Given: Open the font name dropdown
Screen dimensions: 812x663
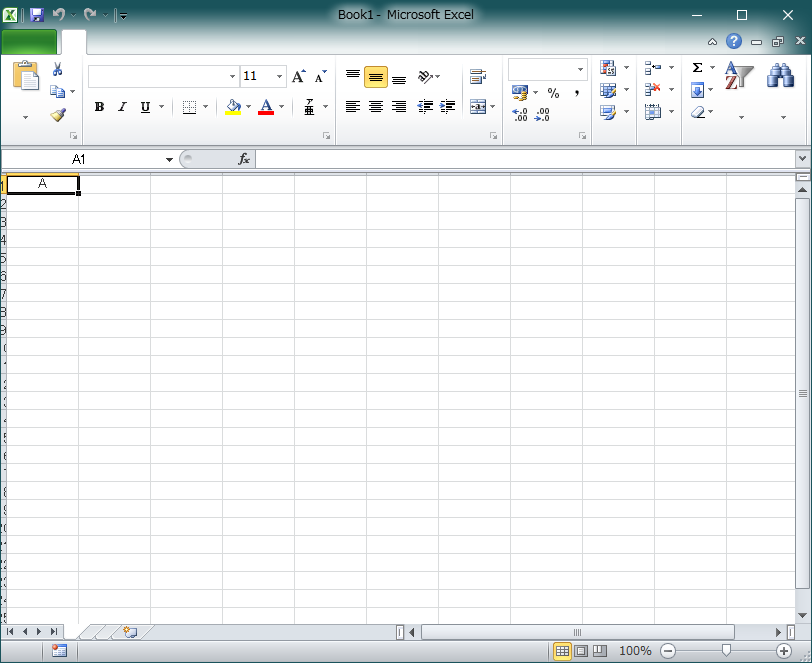Looking at the screenshot, I should pos(232,77).
